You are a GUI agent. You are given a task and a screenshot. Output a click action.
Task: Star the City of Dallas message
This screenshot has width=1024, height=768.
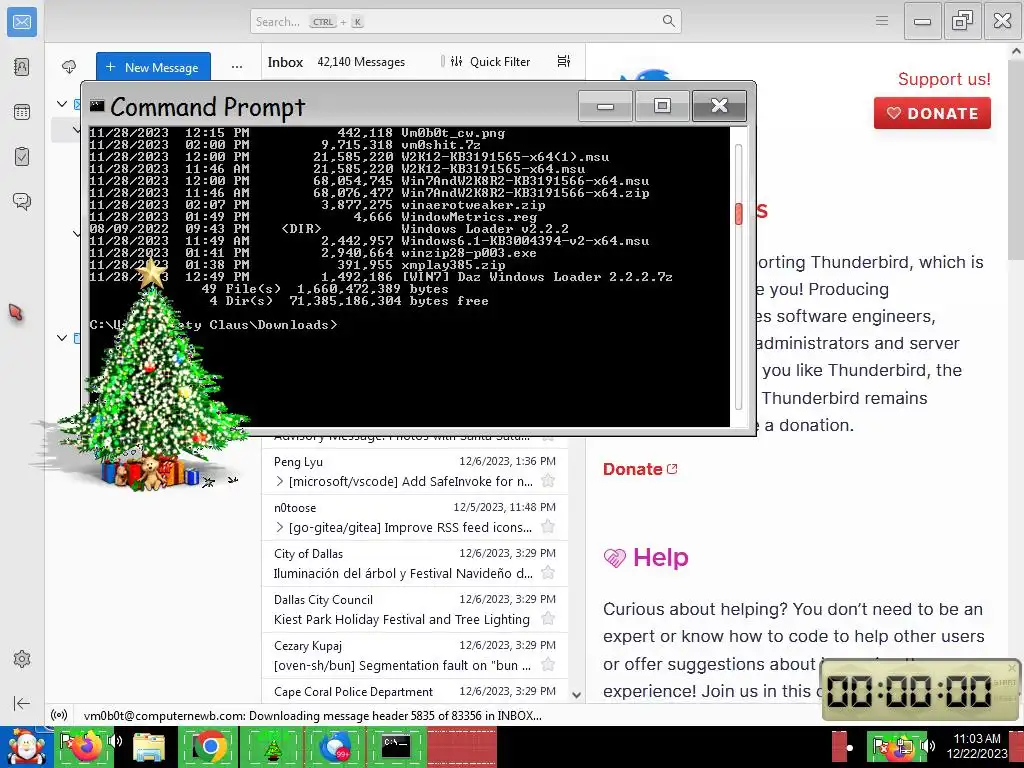[548, 573]
